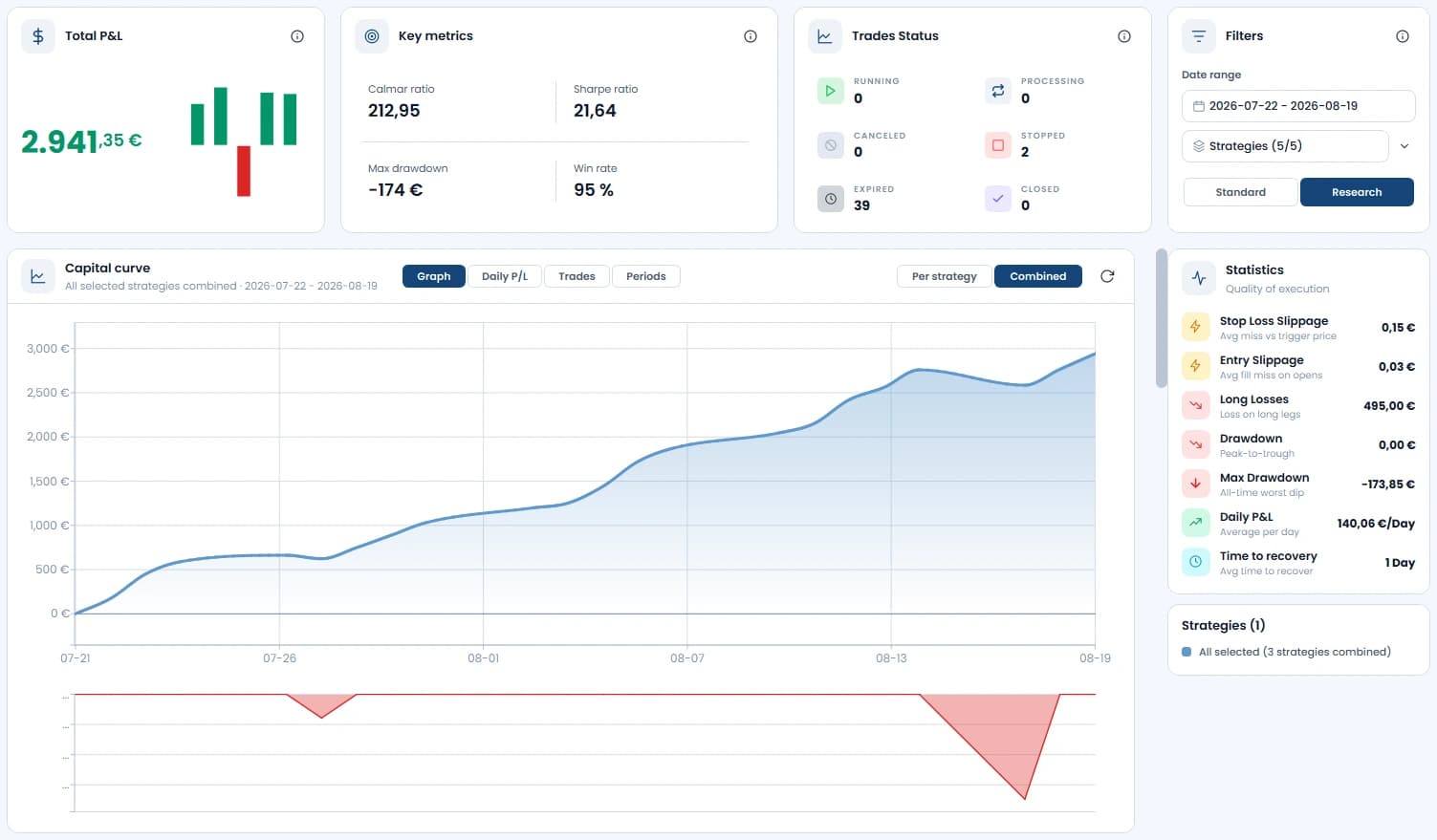Switch filter mode to Research
This screenshot has height=840, width=1437.
tap(1357, 192)
